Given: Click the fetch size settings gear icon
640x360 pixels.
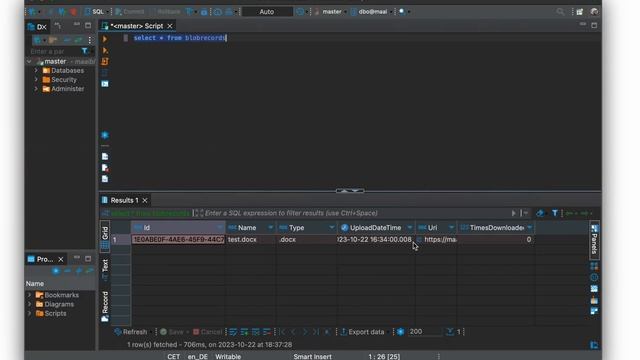Looking at the screenshot, I should coord(400,332).
